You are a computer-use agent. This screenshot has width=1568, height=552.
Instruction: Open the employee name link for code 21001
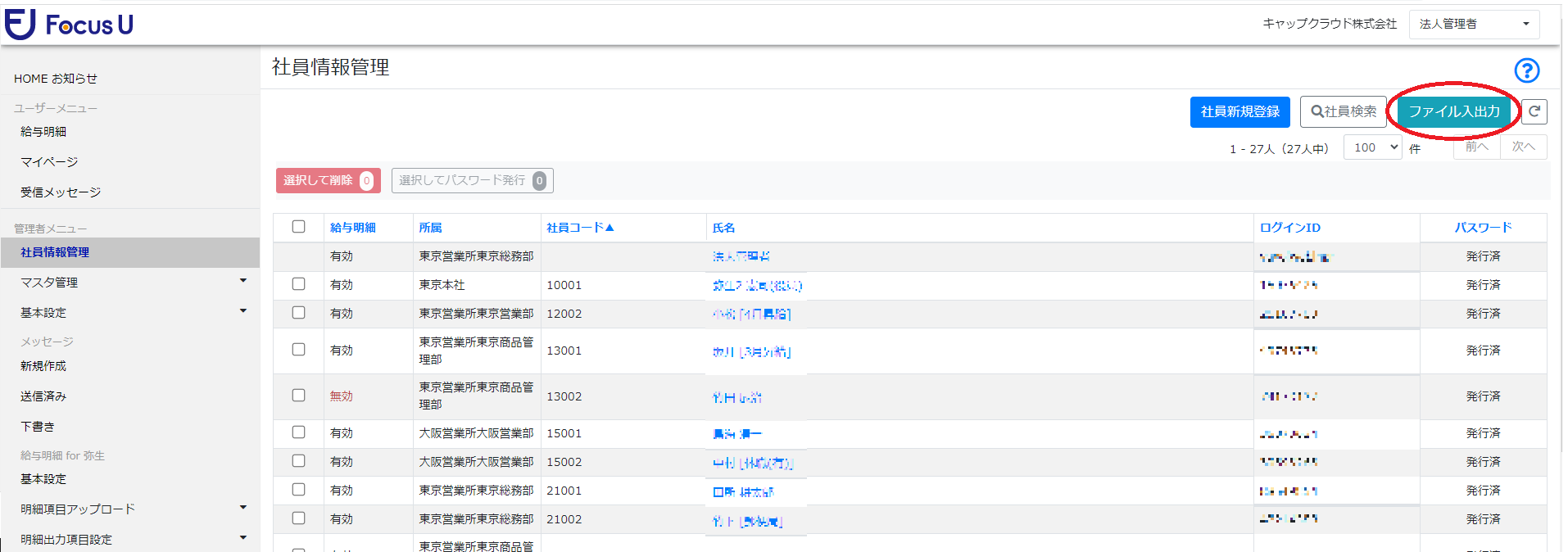point(743,492)
